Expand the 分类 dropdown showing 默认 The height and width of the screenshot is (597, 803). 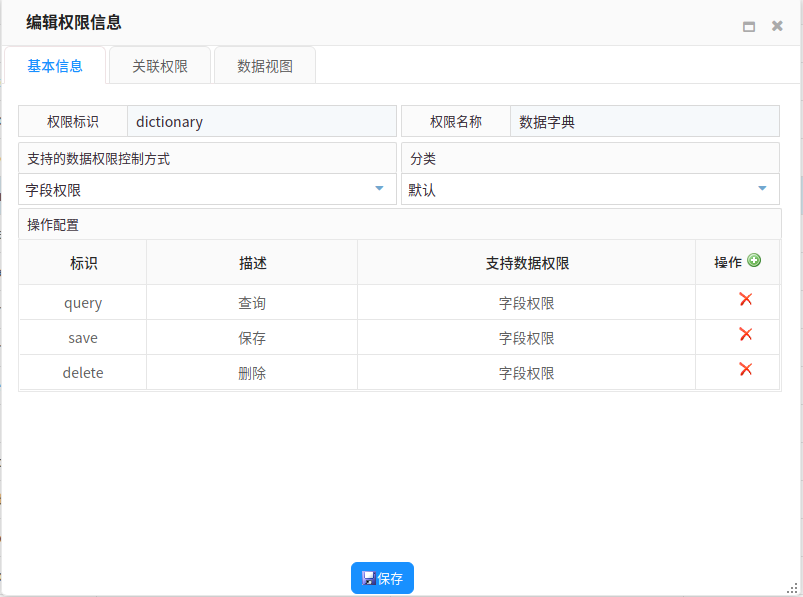[762, 188]
